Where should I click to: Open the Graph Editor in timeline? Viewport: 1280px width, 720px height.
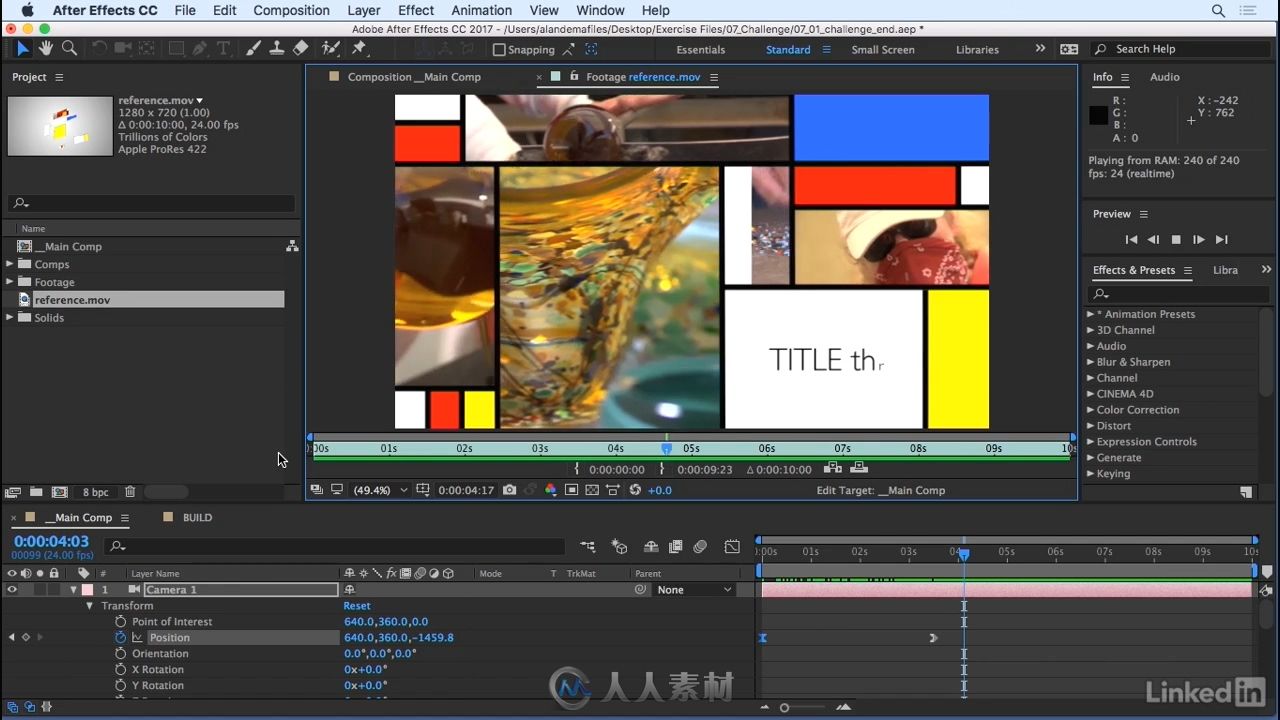tap(732, 547)
